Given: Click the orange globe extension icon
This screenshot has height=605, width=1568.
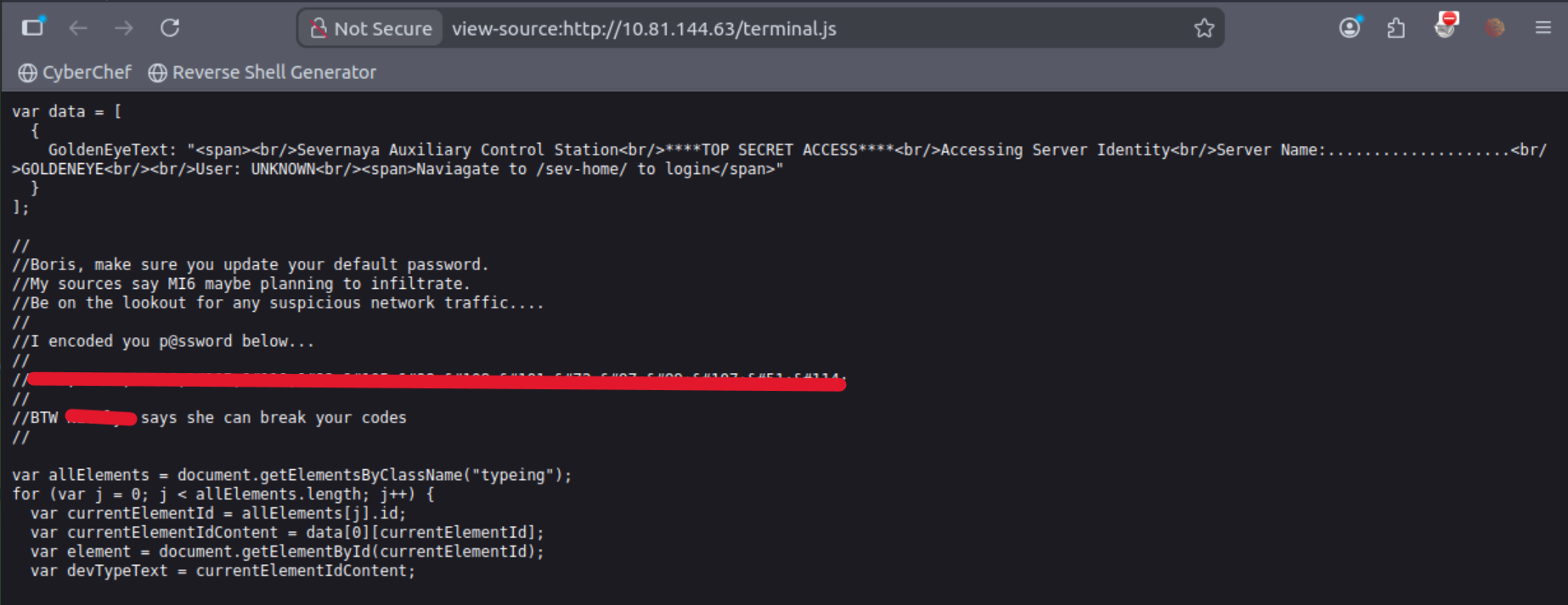Looking at the screenshot, I should pos(1495,28).
